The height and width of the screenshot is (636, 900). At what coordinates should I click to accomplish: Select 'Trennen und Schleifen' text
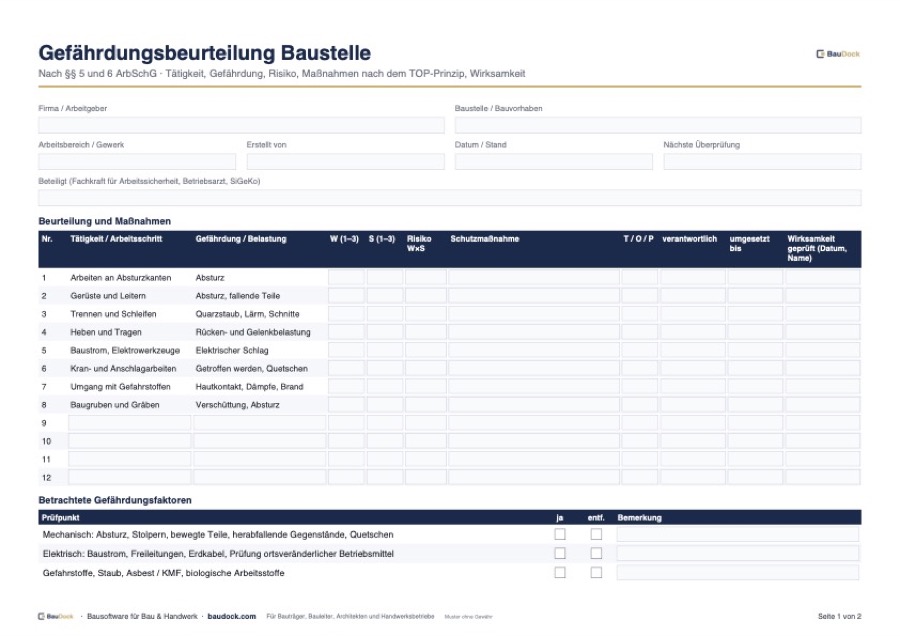pos(113,314)
